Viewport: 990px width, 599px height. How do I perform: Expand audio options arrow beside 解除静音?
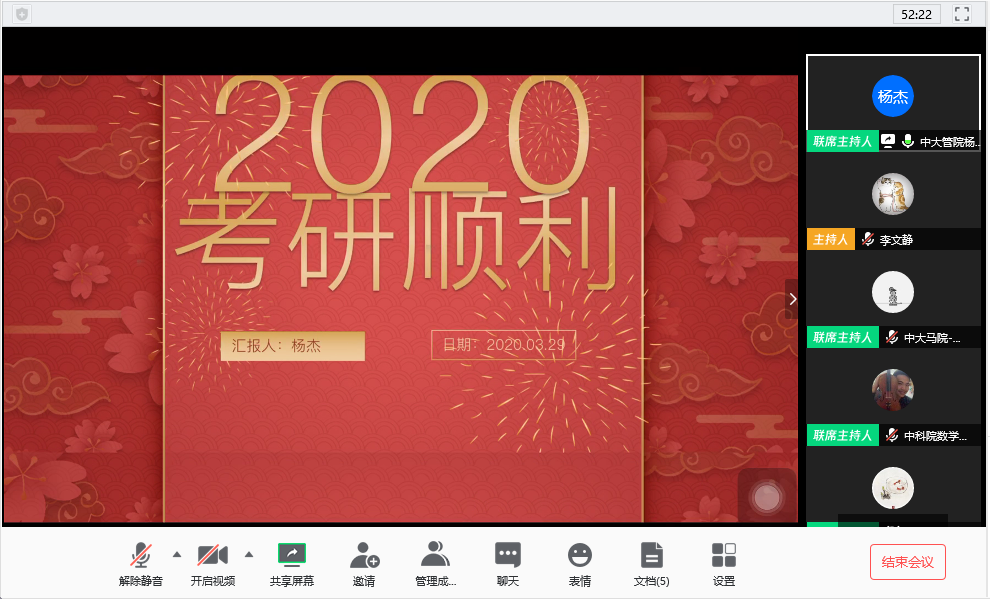pos(177,554)
